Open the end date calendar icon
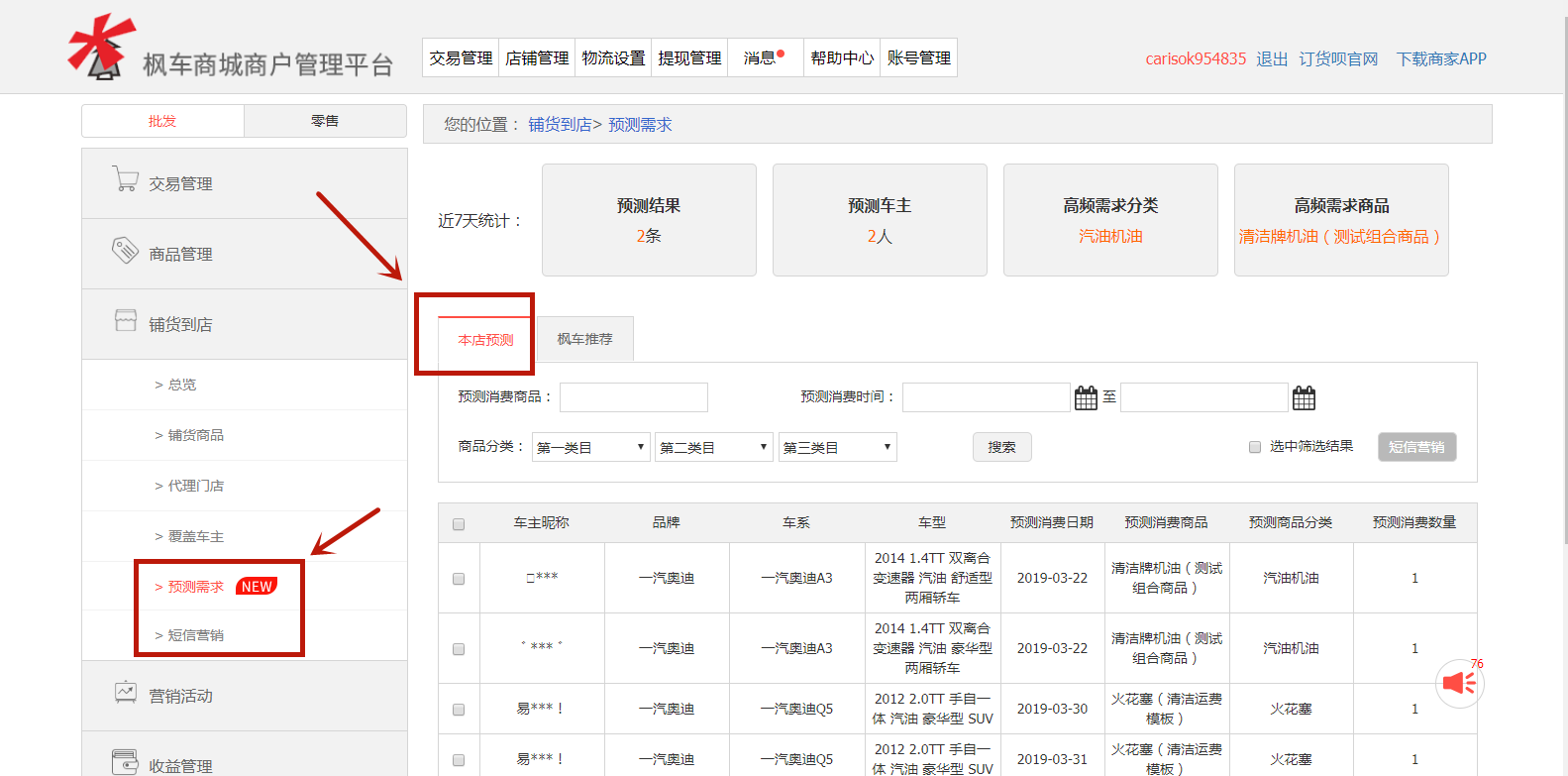 point(1304,398)
